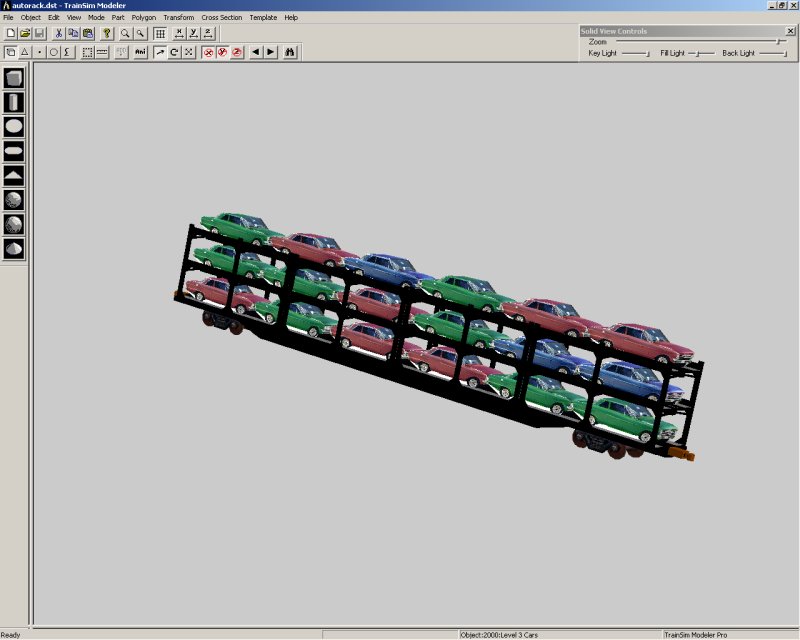Select the move arrow transform tool
The height and width of the screenshot is (640, 800).
pyautogui.click(x=160, y=52)
